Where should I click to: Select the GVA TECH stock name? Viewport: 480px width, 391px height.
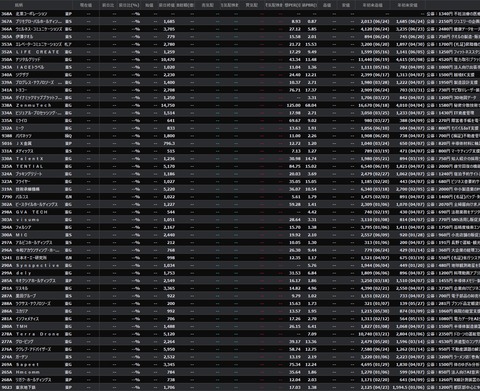click(x=32, y=212)
